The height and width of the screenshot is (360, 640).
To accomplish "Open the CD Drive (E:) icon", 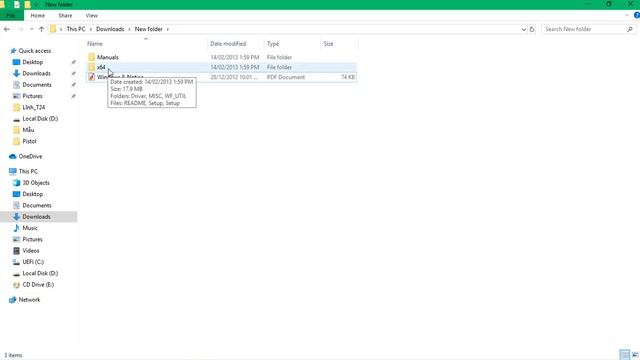I will pyautogui.click(x=16, y=284).
